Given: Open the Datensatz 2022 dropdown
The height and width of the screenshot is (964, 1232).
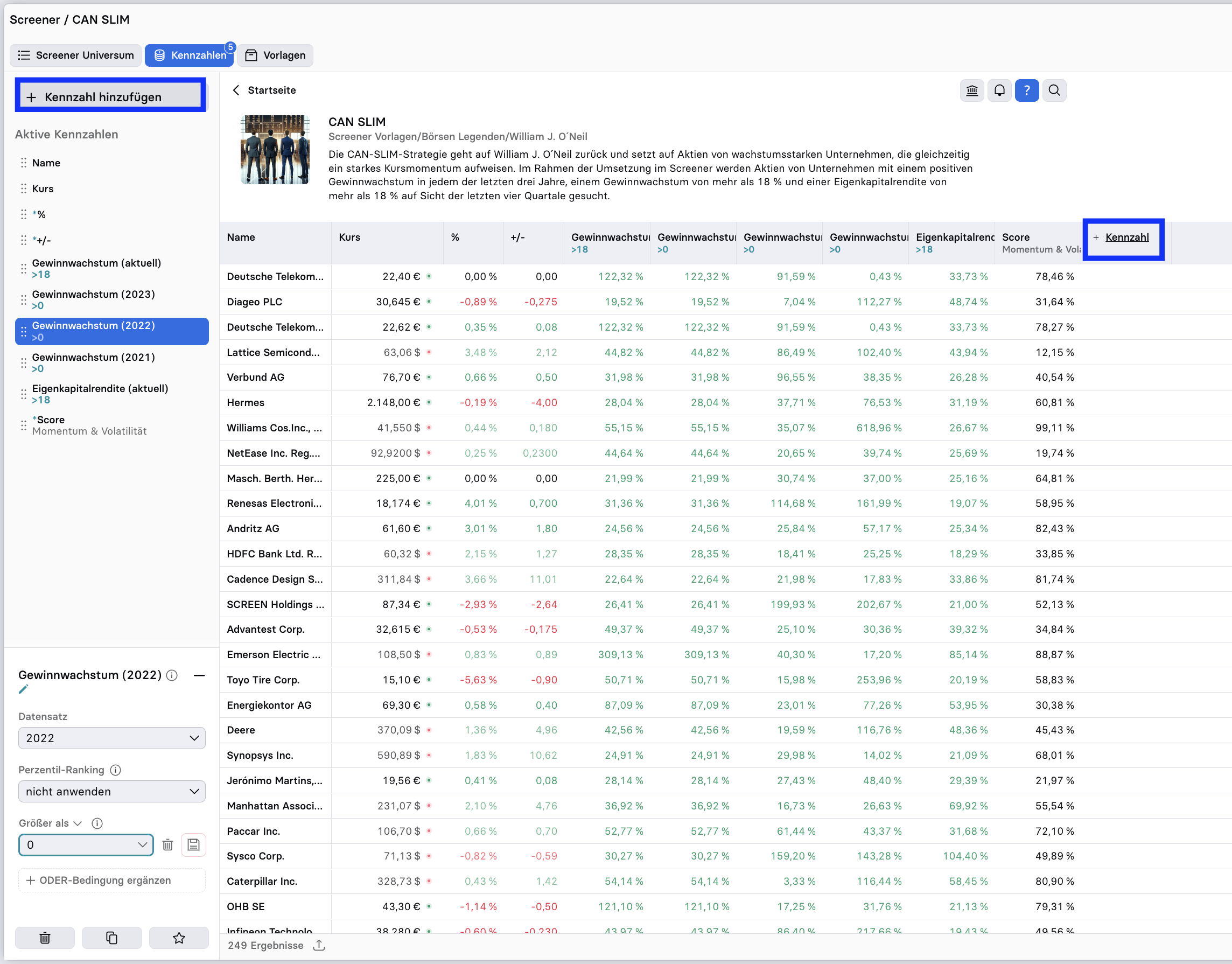Looking at the screenshot, I should (x=112, y=738).
